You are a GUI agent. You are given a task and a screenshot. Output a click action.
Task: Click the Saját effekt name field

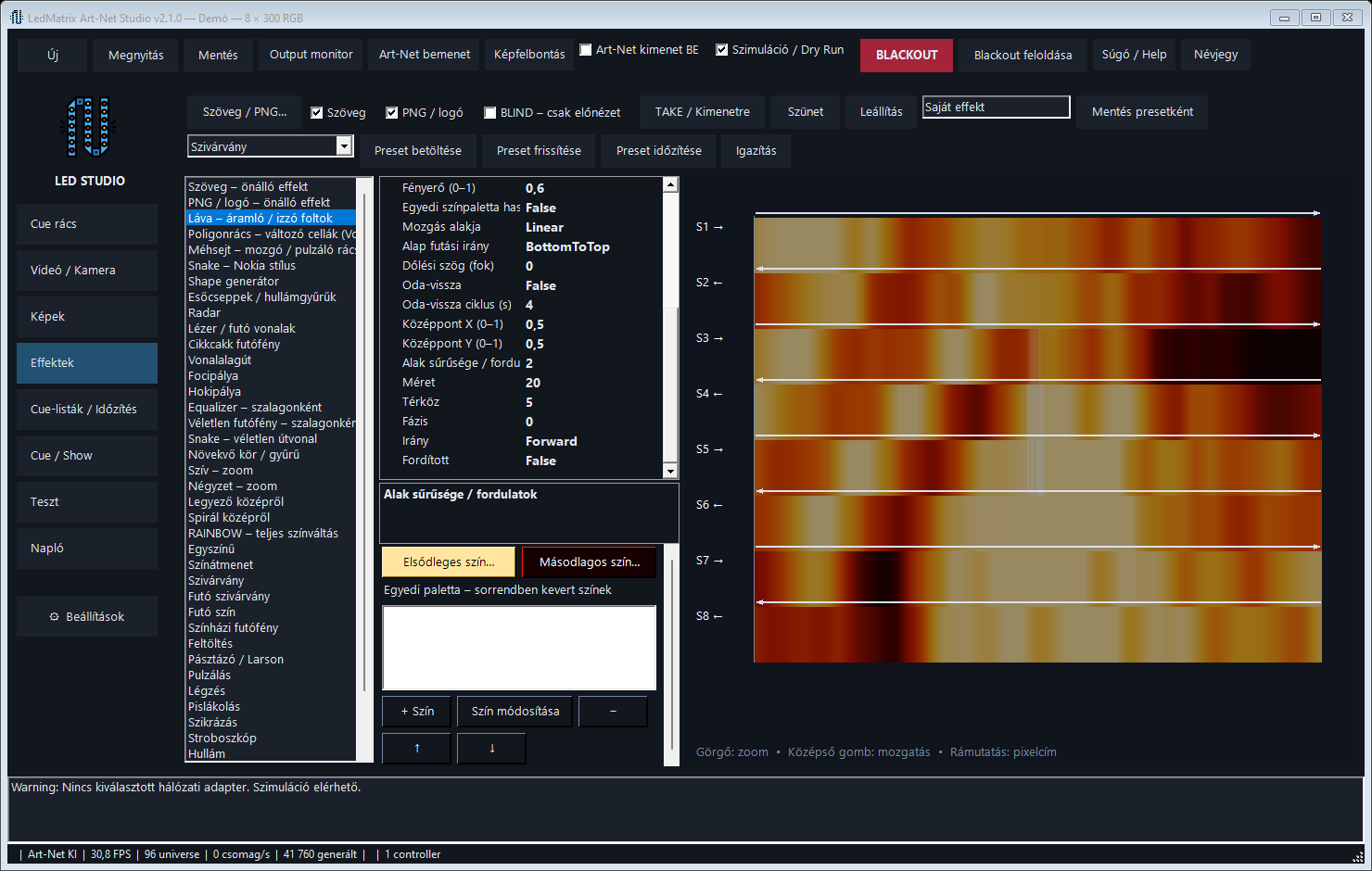coord(996,107)
